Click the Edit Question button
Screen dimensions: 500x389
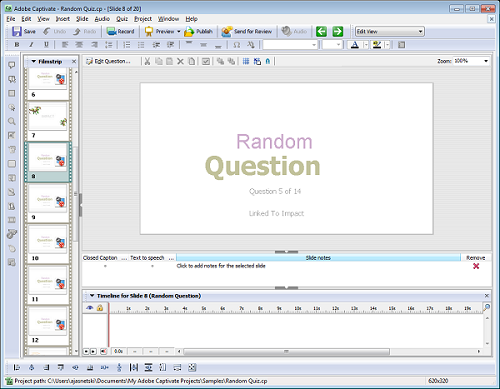108,61
